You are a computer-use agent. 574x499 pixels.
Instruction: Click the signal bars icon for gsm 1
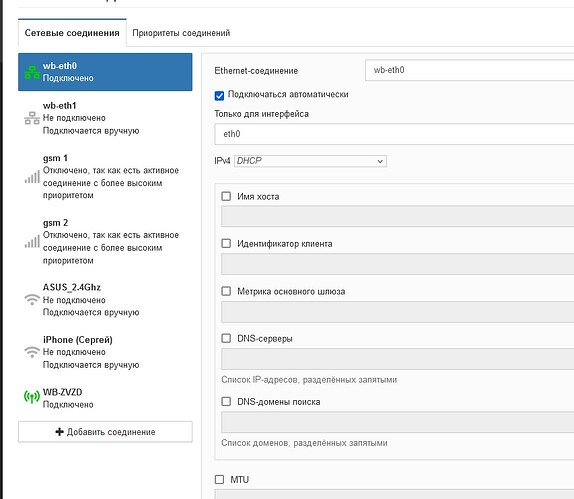pyautogui.click(x=32, y=177)
